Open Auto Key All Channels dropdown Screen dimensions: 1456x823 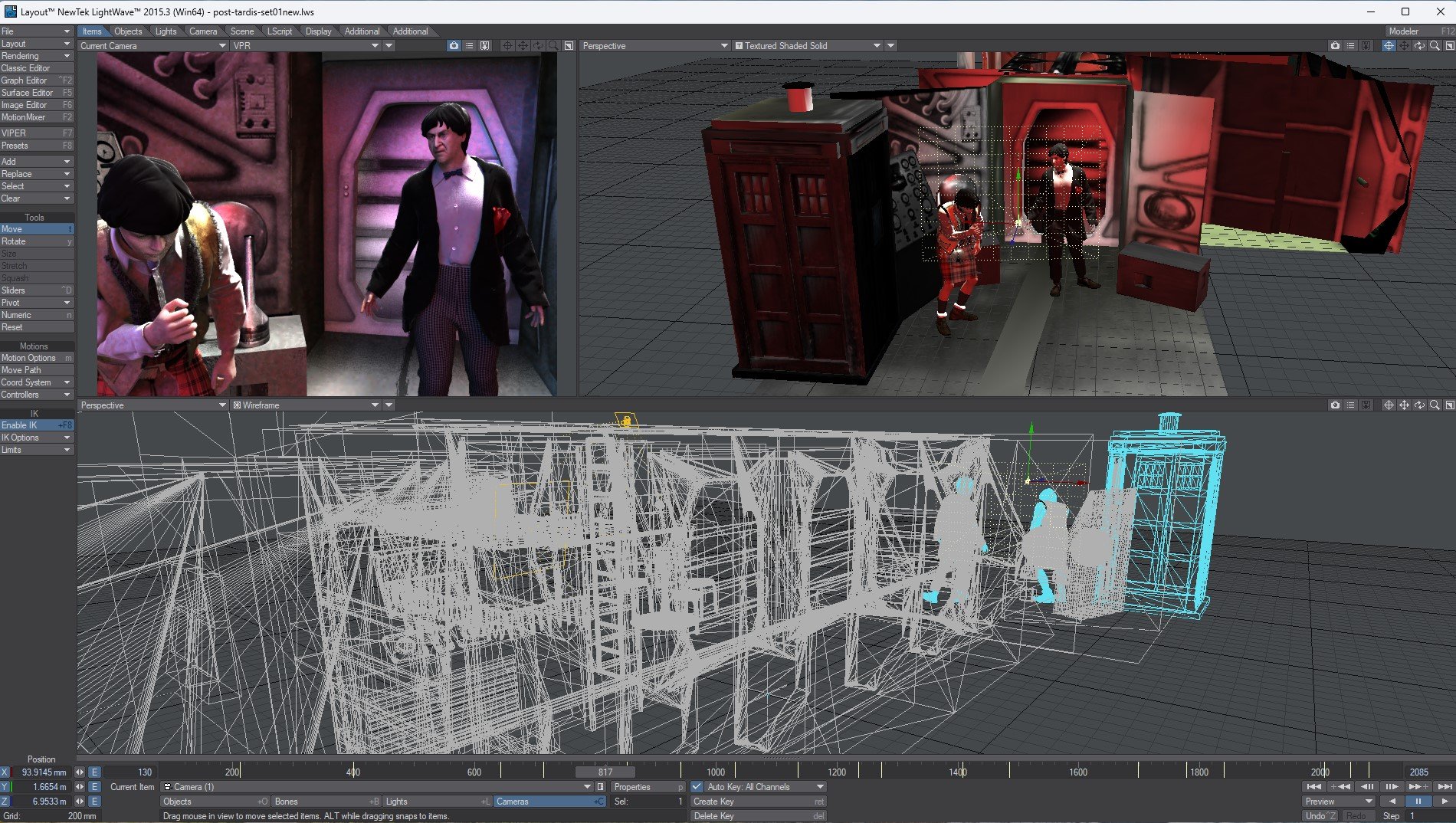click(765, 787)
